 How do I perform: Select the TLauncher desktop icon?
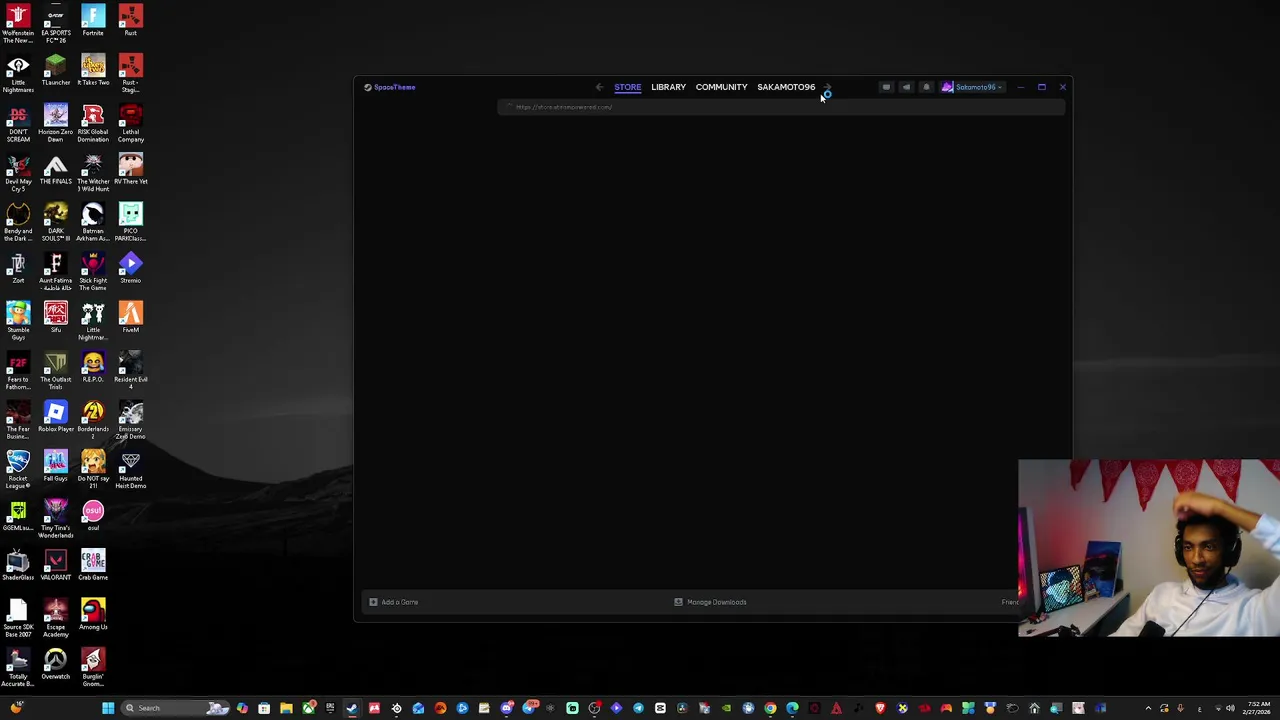pyautogui.click(x=56, y=70)
